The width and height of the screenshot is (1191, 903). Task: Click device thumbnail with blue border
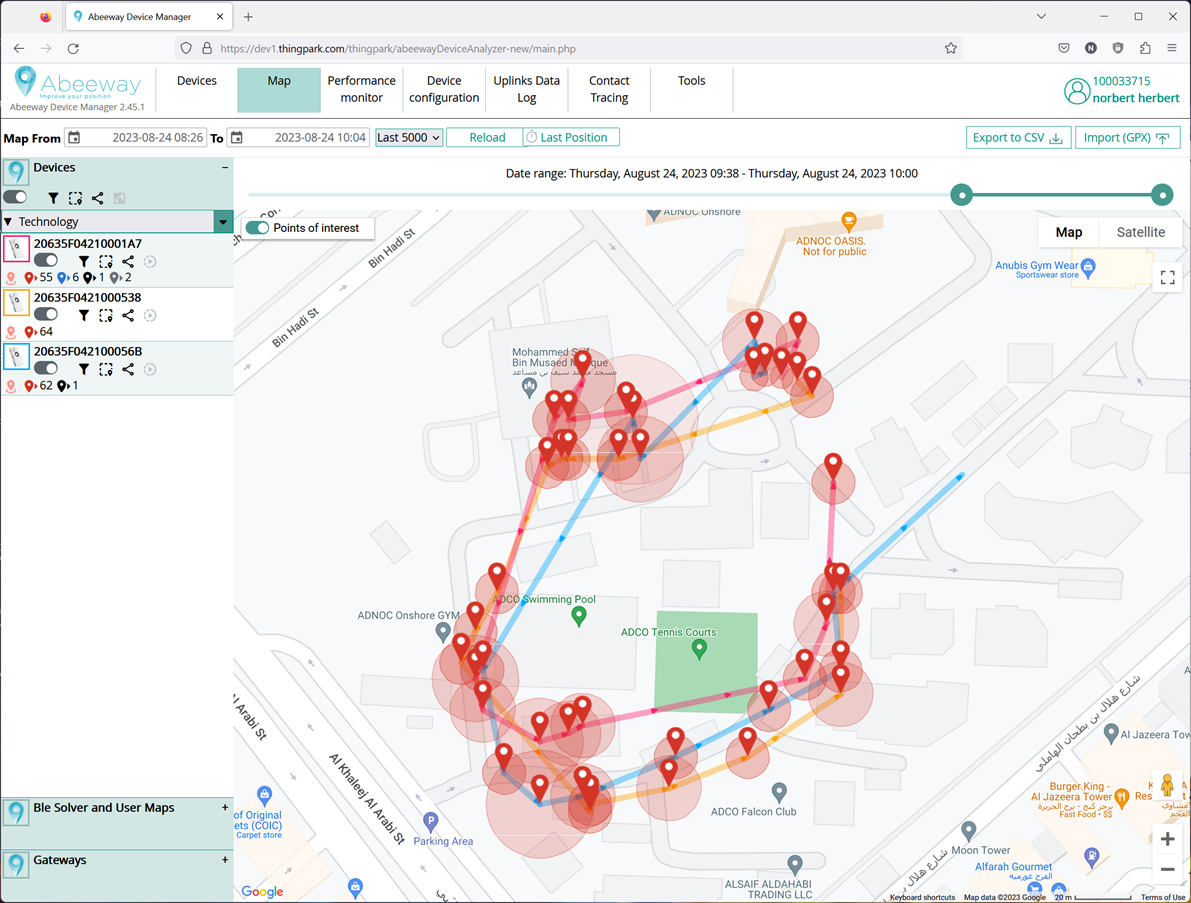coord(16,357)
